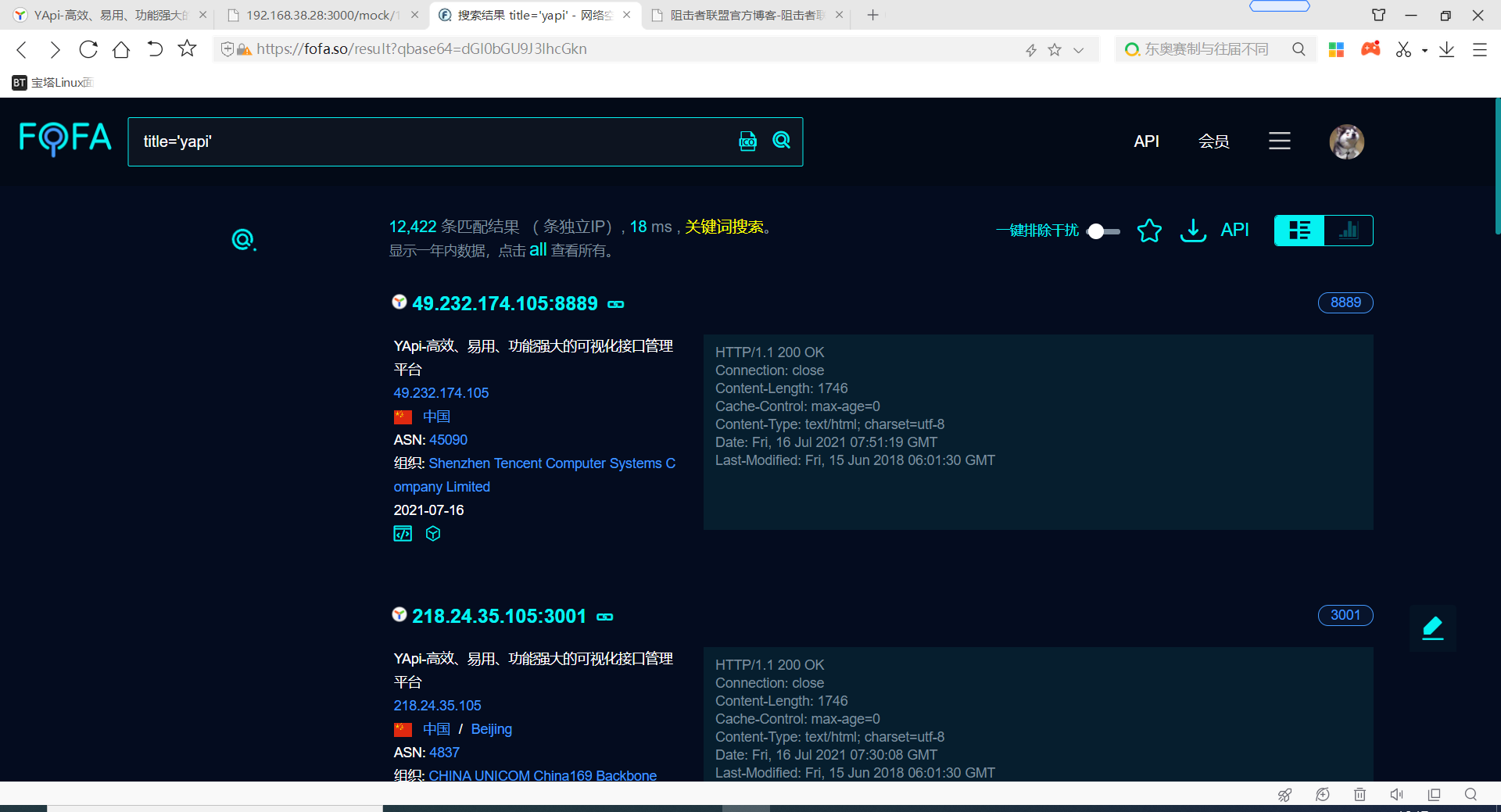
Task: Go forward in browser history
Action: (55, 49)
